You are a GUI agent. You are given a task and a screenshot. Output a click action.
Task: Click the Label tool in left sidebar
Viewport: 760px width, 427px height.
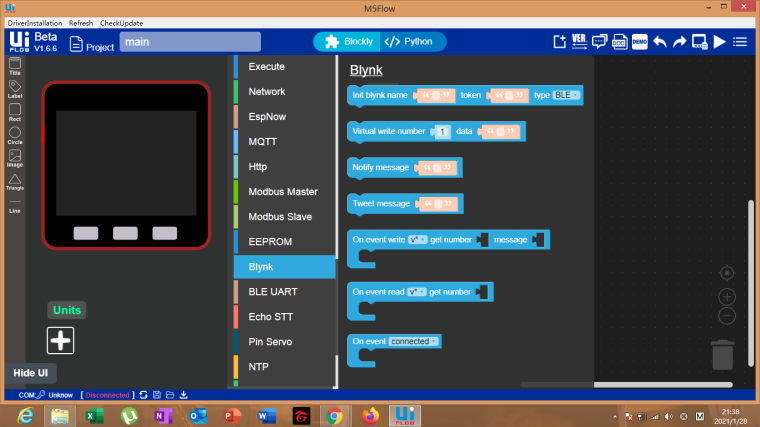click(x=15, y=89)
